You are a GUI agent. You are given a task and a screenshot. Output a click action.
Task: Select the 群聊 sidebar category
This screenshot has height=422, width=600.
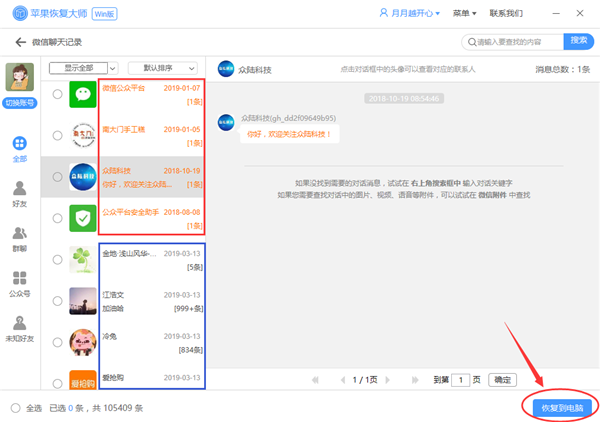(x=20, y=239)
